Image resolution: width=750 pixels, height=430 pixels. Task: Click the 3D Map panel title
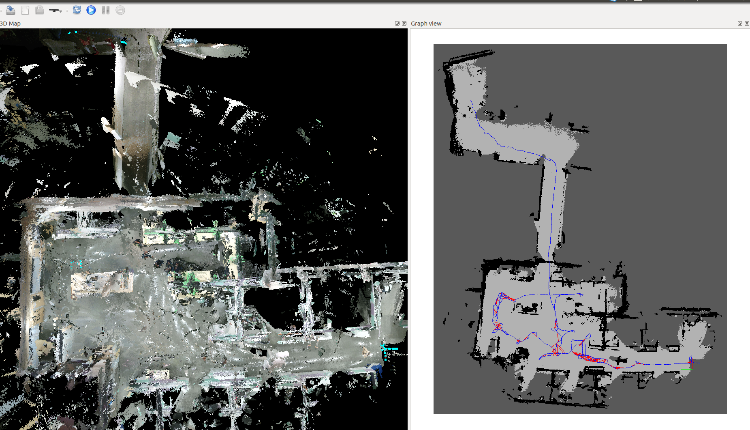pos(12,23)
